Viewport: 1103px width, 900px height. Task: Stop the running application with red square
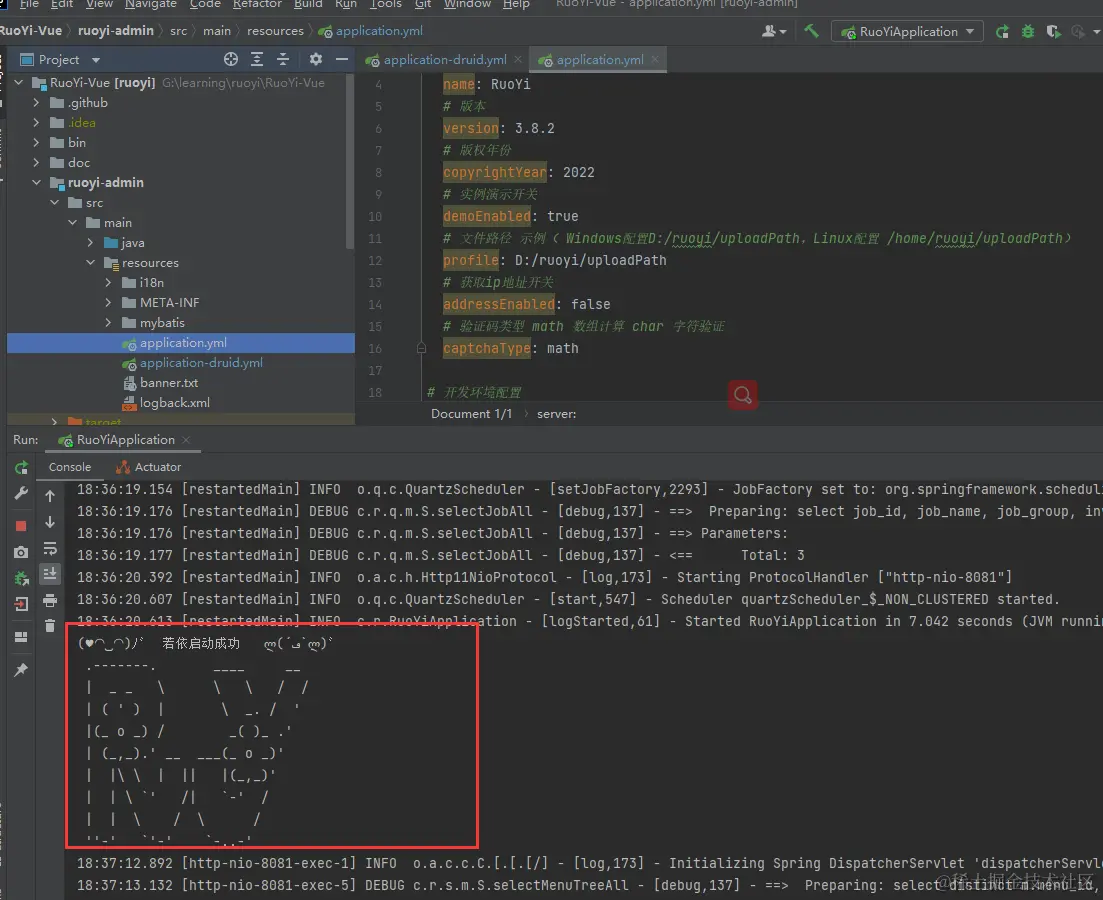click(21, 526)
